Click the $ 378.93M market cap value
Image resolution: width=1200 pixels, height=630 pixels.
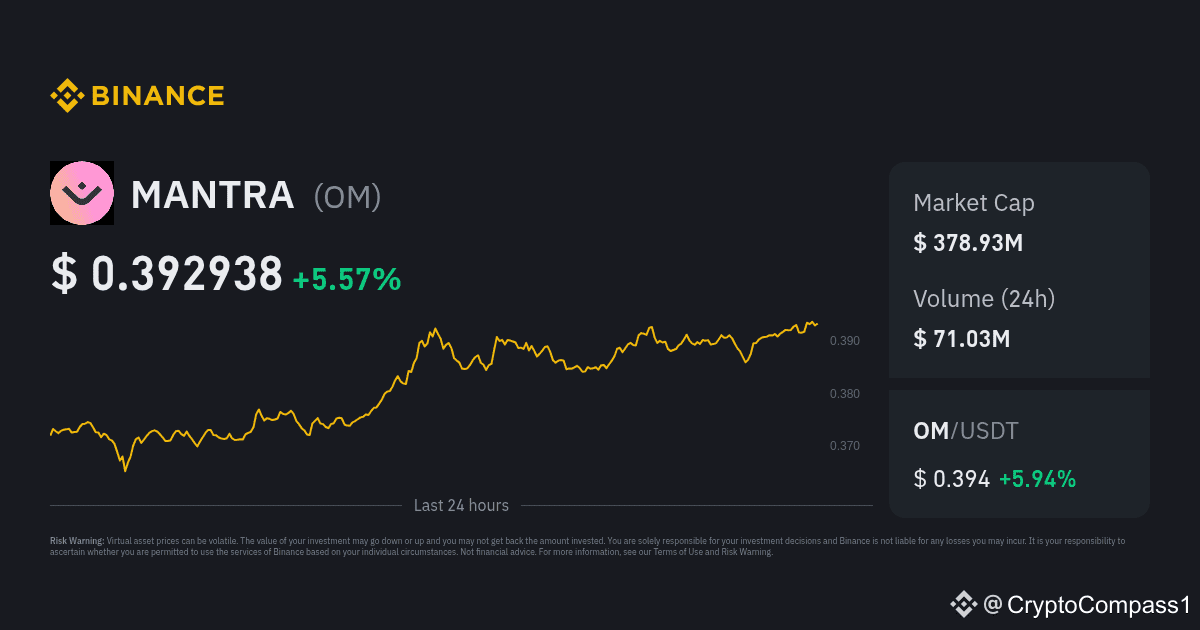968,243
